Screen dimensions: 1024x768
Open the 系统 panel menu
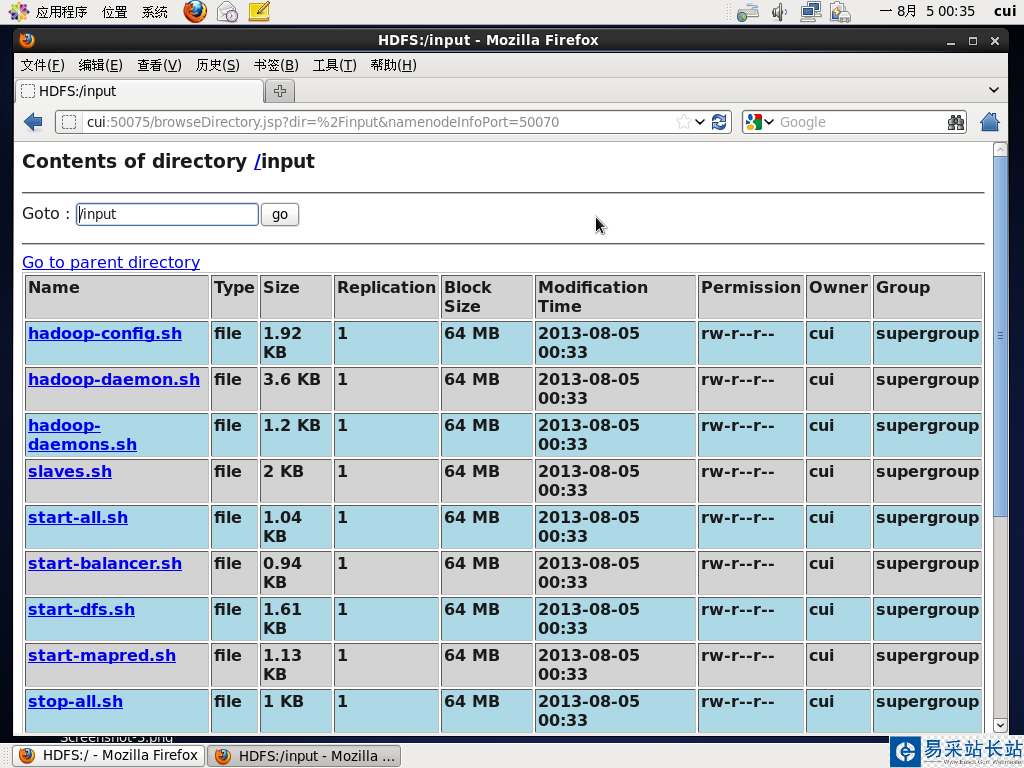pos(155,12)
